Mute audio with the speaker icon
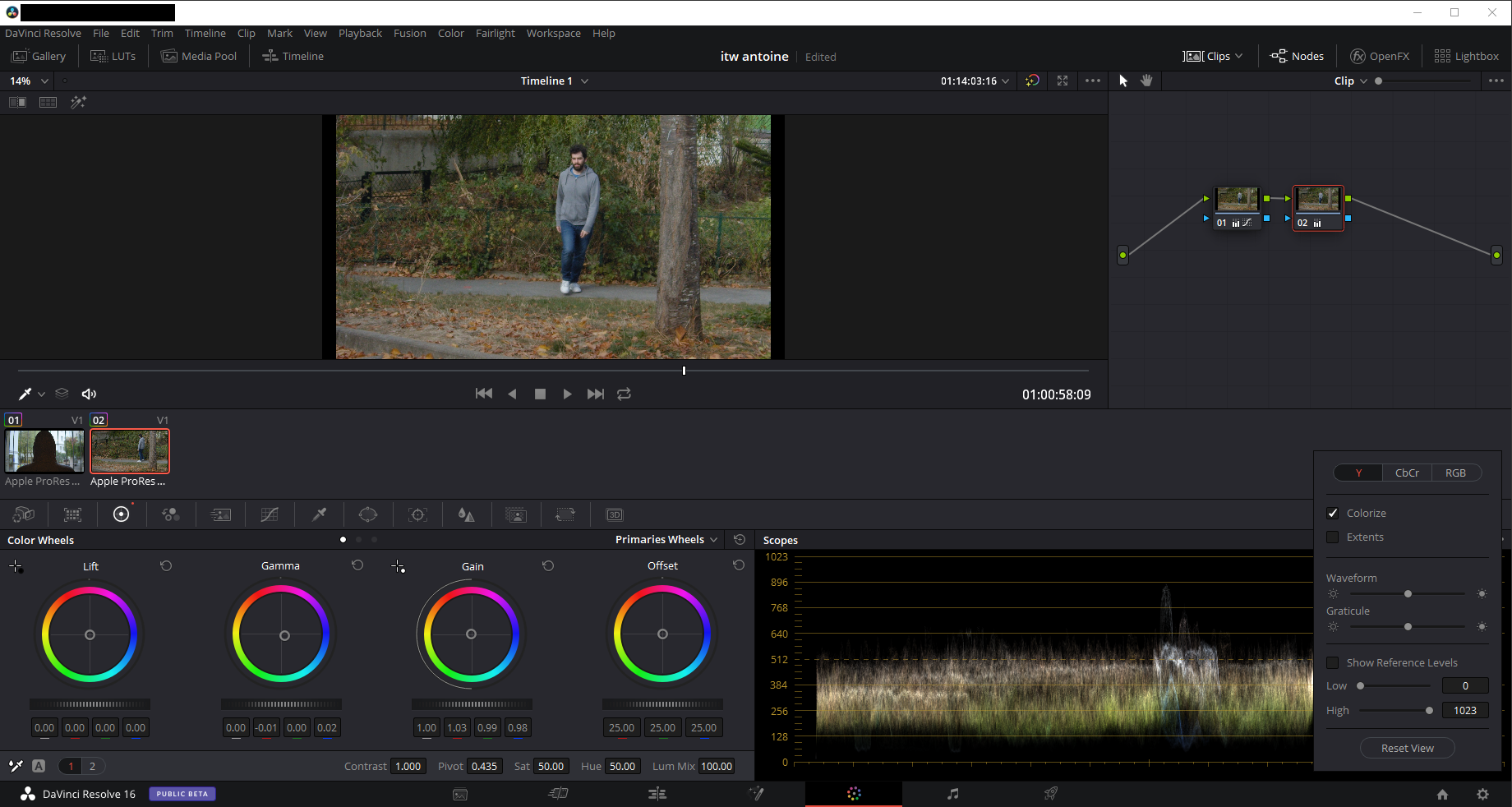Screen dimensions: 1512x807 tap(89, 394)
